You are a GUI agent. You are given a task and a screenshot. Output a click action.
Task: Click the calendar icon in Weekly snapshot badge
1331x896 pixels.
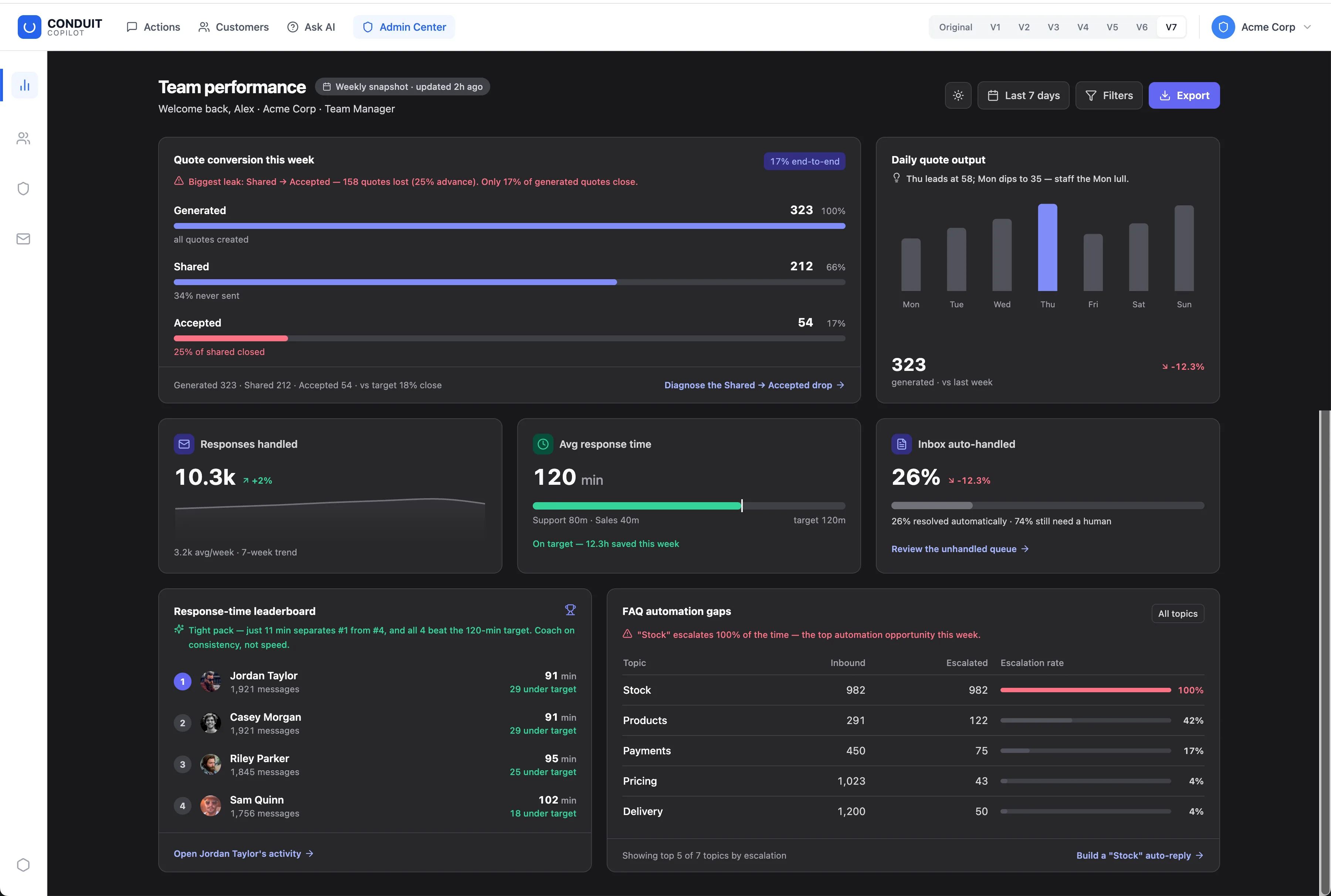327,87
